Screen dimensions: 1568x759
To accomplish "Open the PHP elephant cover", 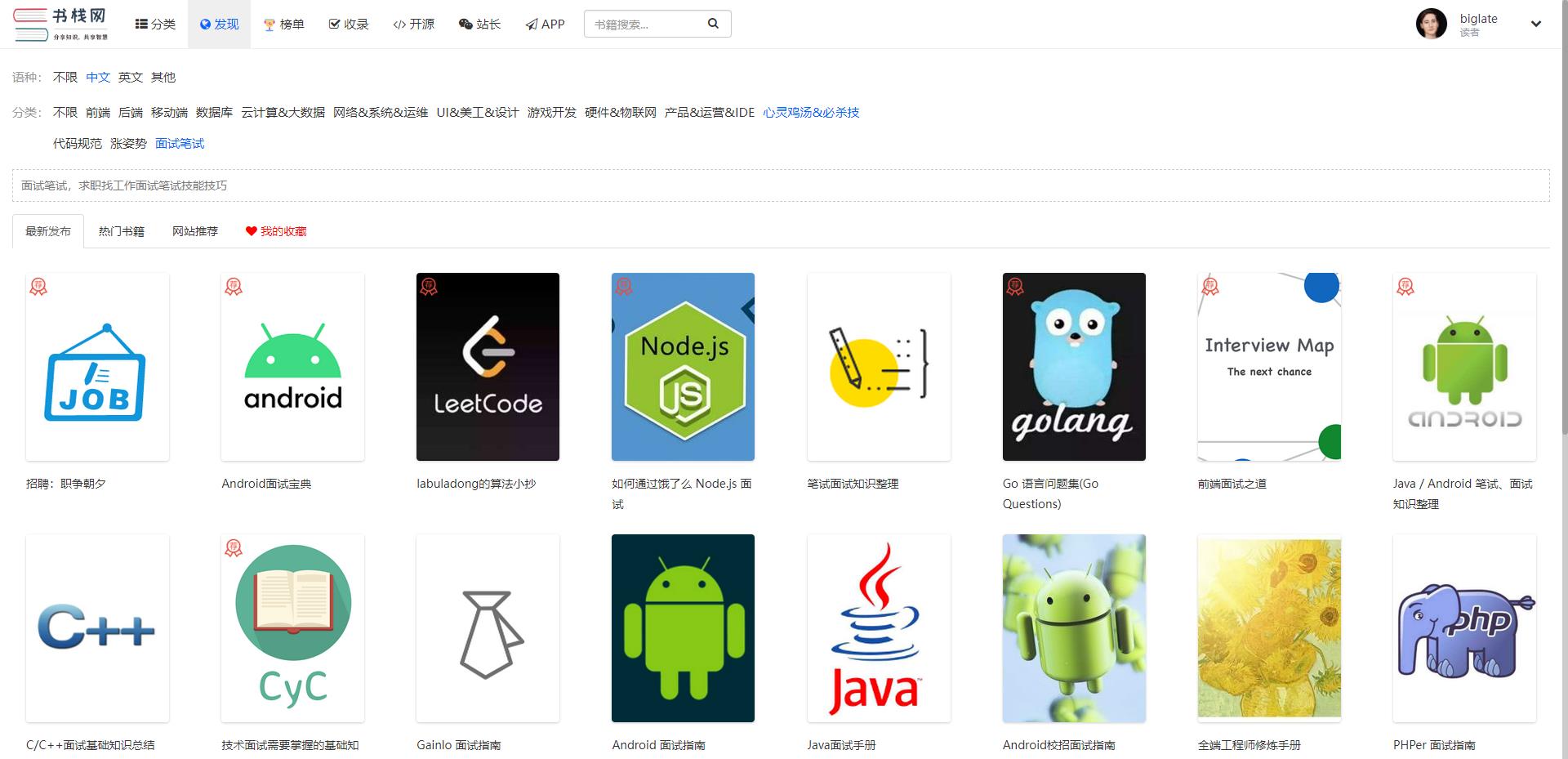I will pos(1464,628).
